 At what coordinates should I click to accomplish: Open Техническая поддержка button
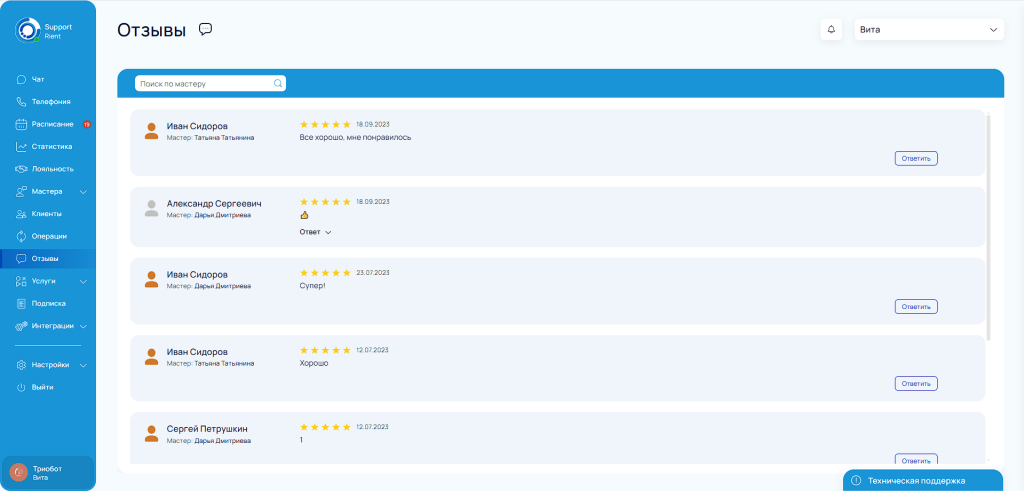point(922,480)
